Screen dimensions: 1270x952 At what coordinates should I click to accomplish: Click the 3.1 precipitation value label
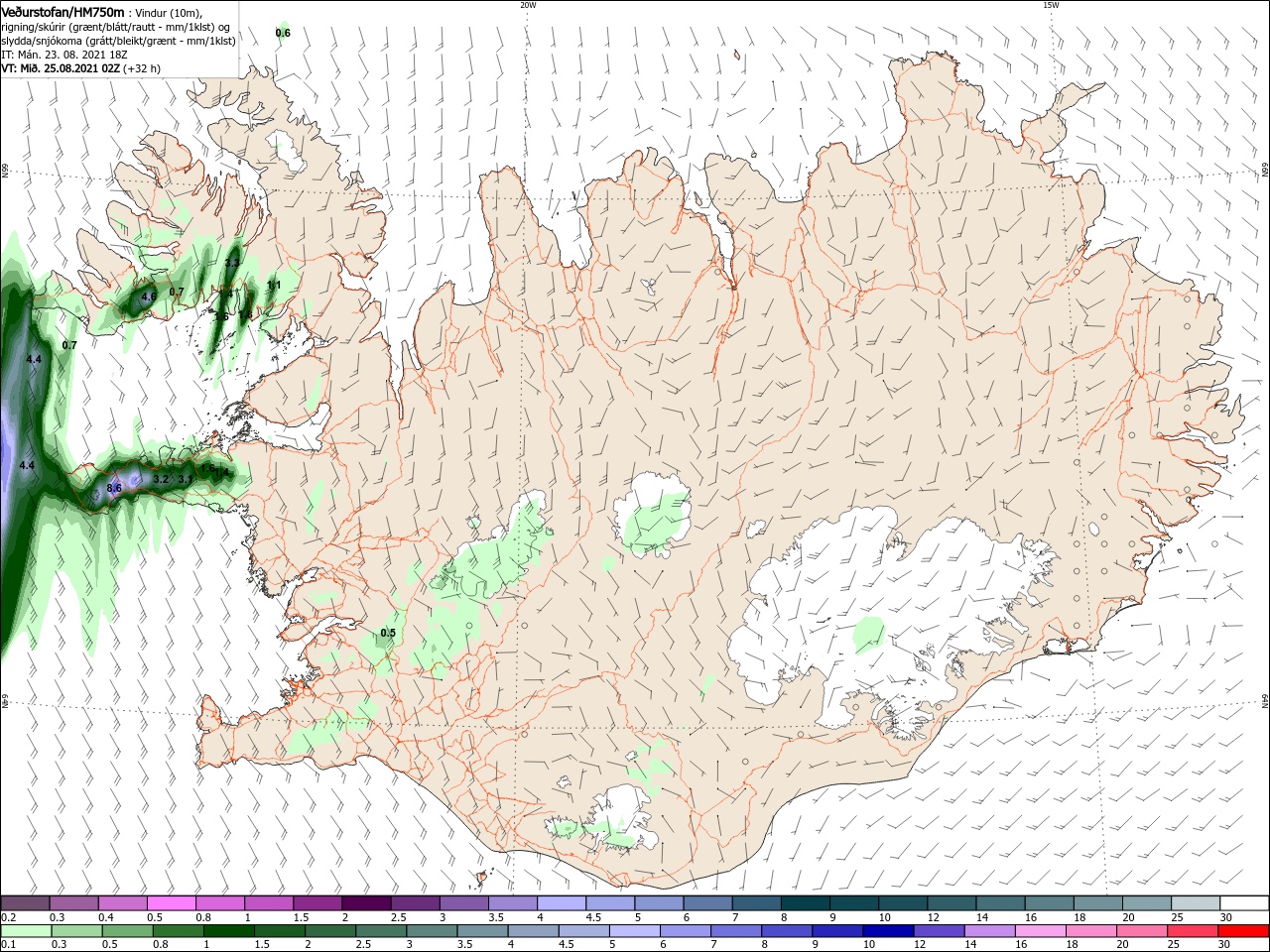[185, 479]
